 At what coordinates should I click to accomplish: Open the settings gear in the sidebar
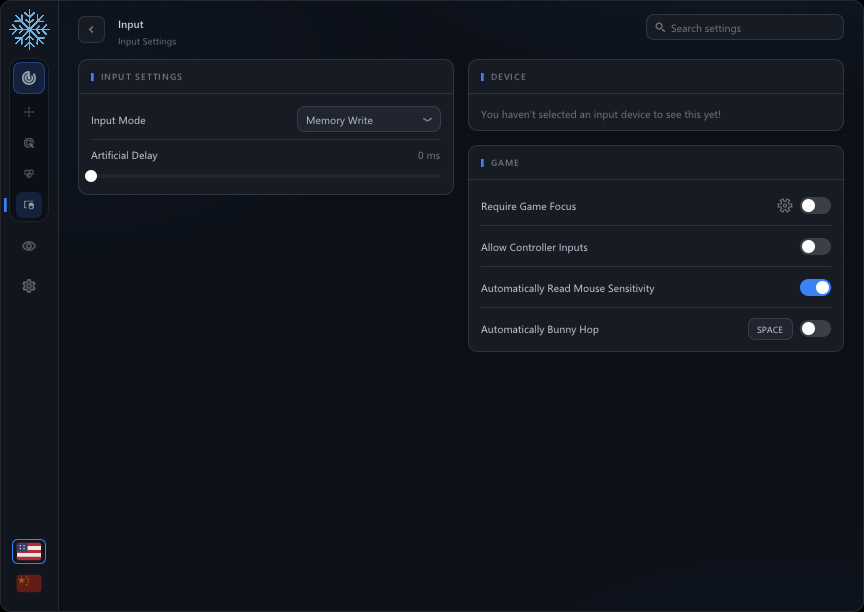[29, 286]
